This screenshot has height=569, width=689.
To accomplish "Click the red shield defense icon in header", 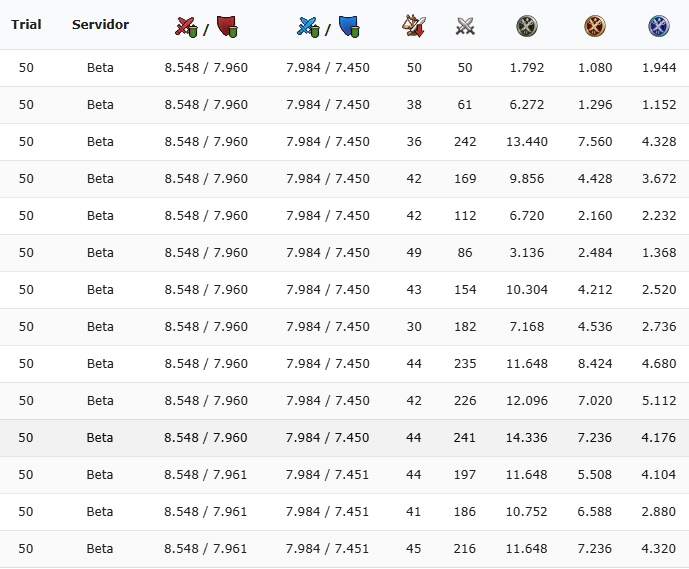I will point(227,27).
